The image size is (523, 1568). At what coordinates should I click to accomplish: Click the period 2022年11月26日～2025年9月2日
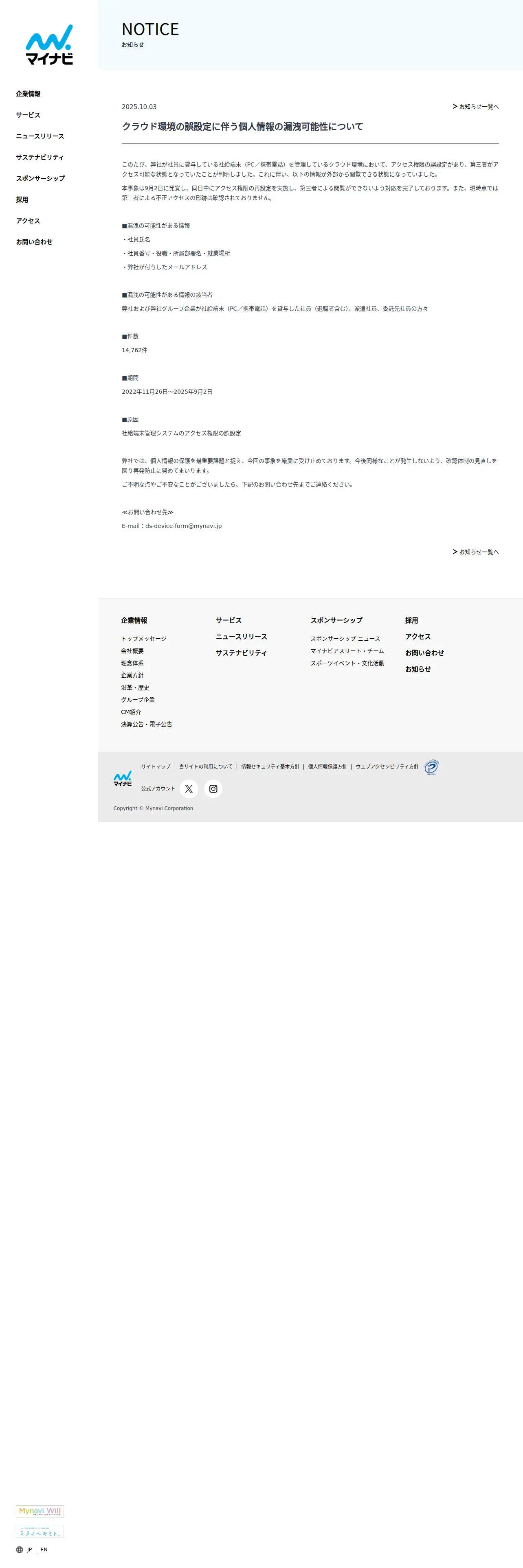tap(167, 392)
